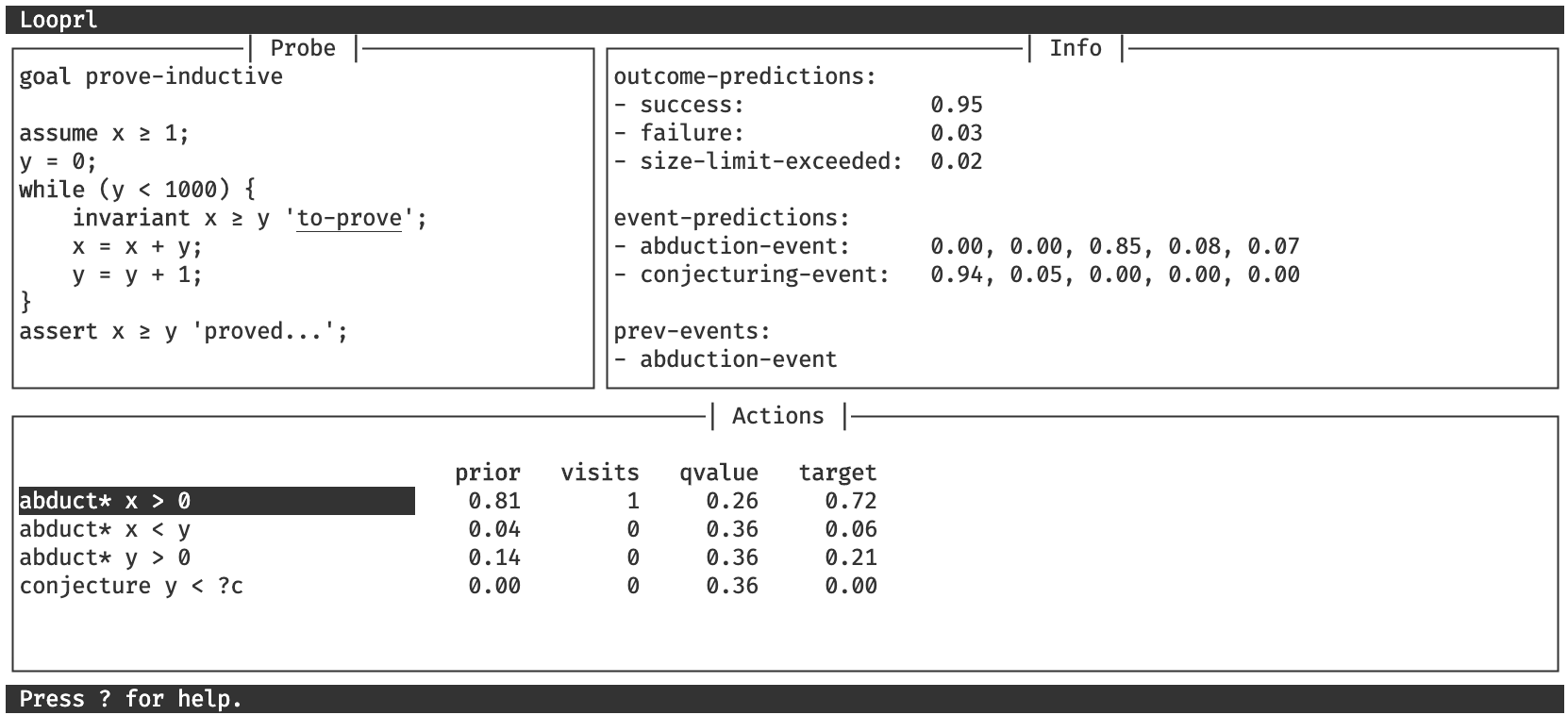Click the 'qvalue' column header

[x=718, y=473]
